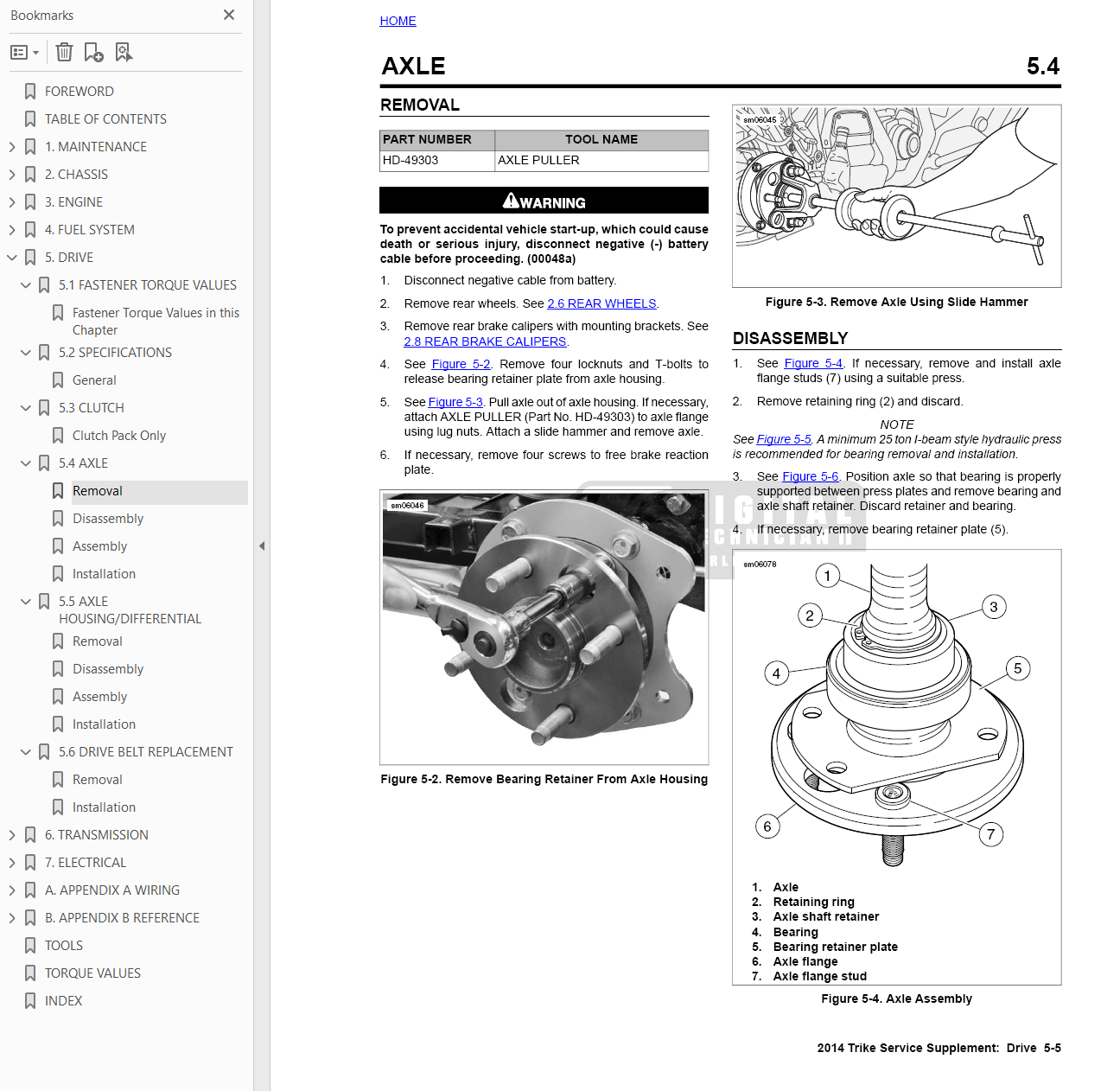1120x1091 pixels.
Task: Open the TORQUE VALUES bookmark
Action: (92, 973)
